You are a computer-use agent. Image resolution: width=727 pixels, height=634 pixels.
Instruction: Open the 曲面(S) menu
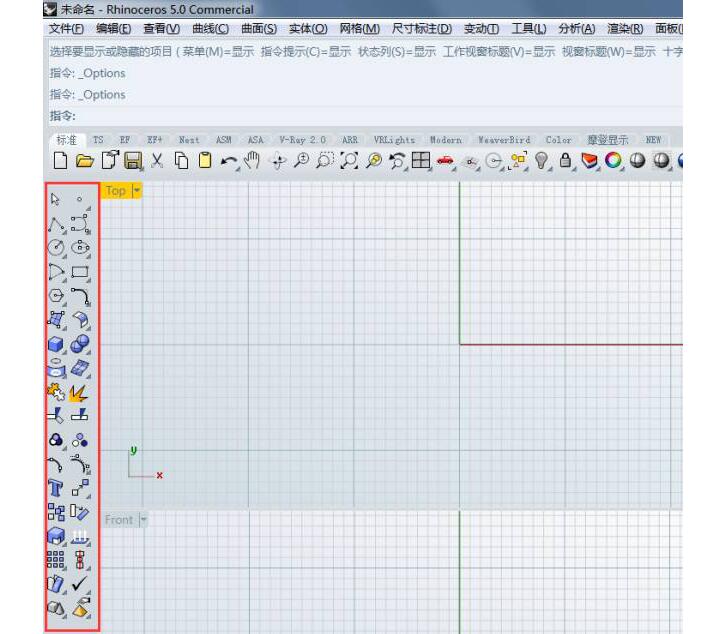pyautogui.click(x=259, y=29)
